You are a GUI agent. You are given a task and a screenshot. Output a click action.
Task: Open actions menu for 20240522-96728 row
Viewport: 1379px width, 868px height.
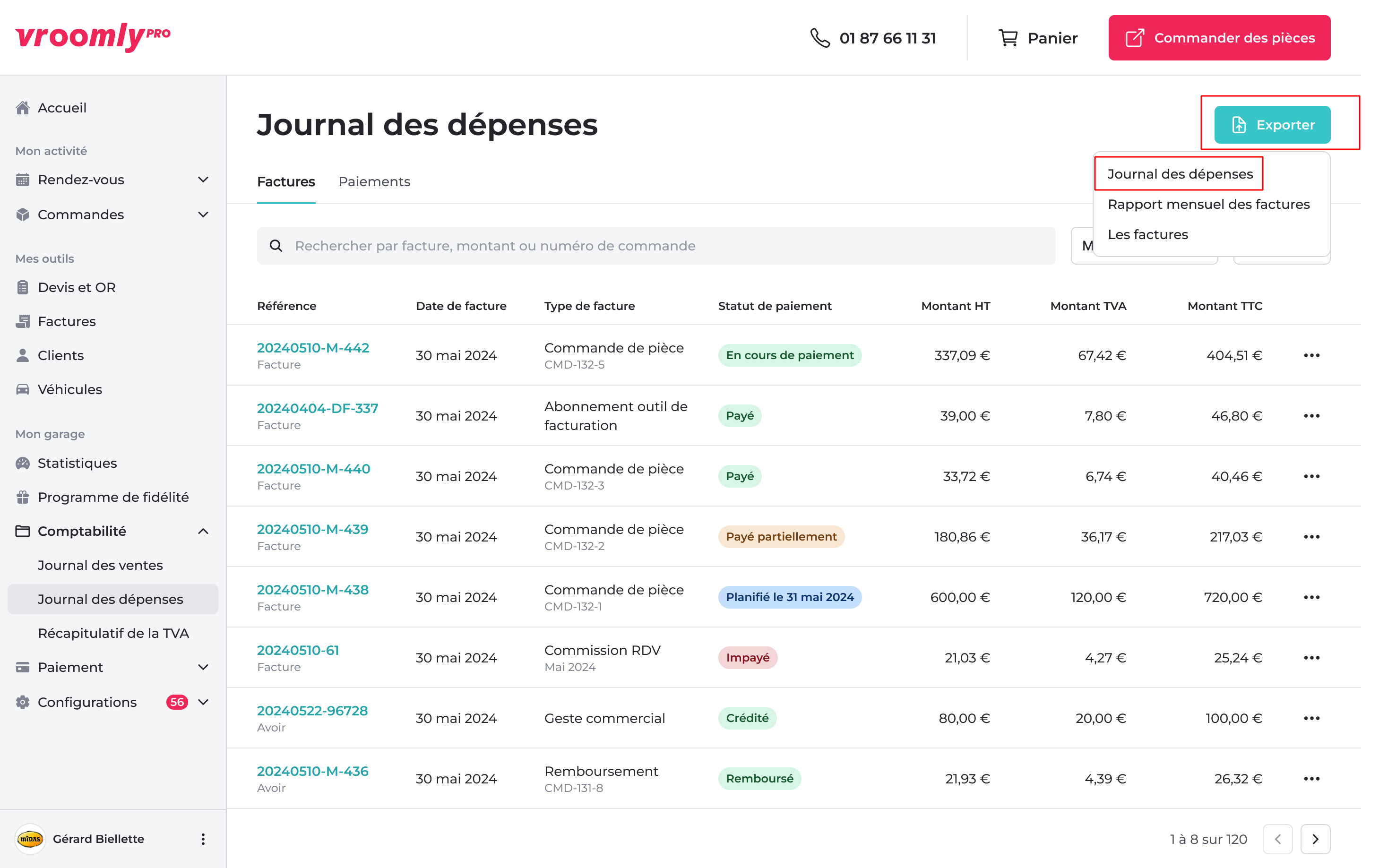tap(1311, 718)
